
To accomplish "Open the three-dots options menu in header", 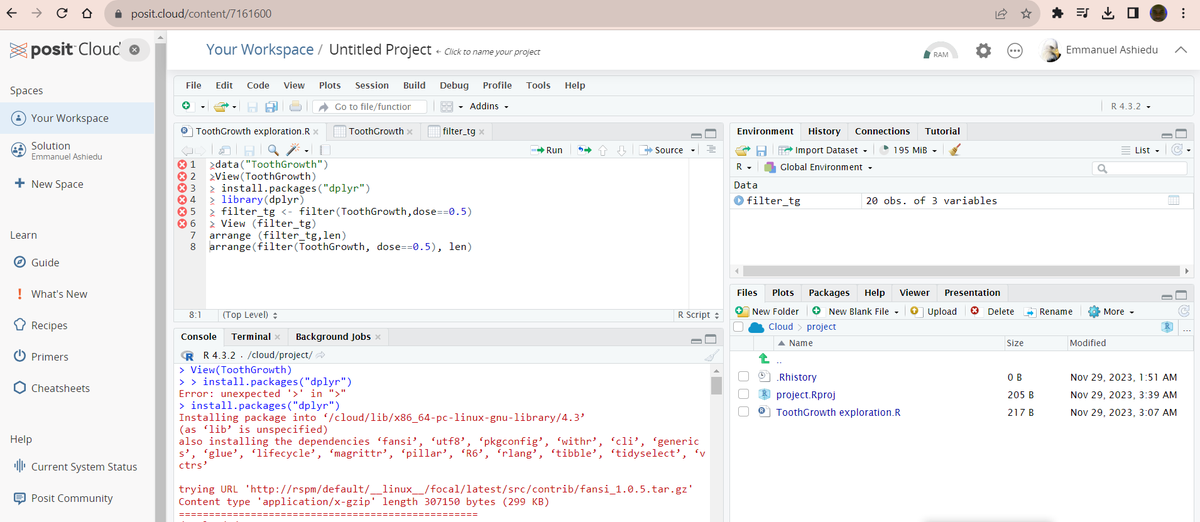I will pos(1015,51).
